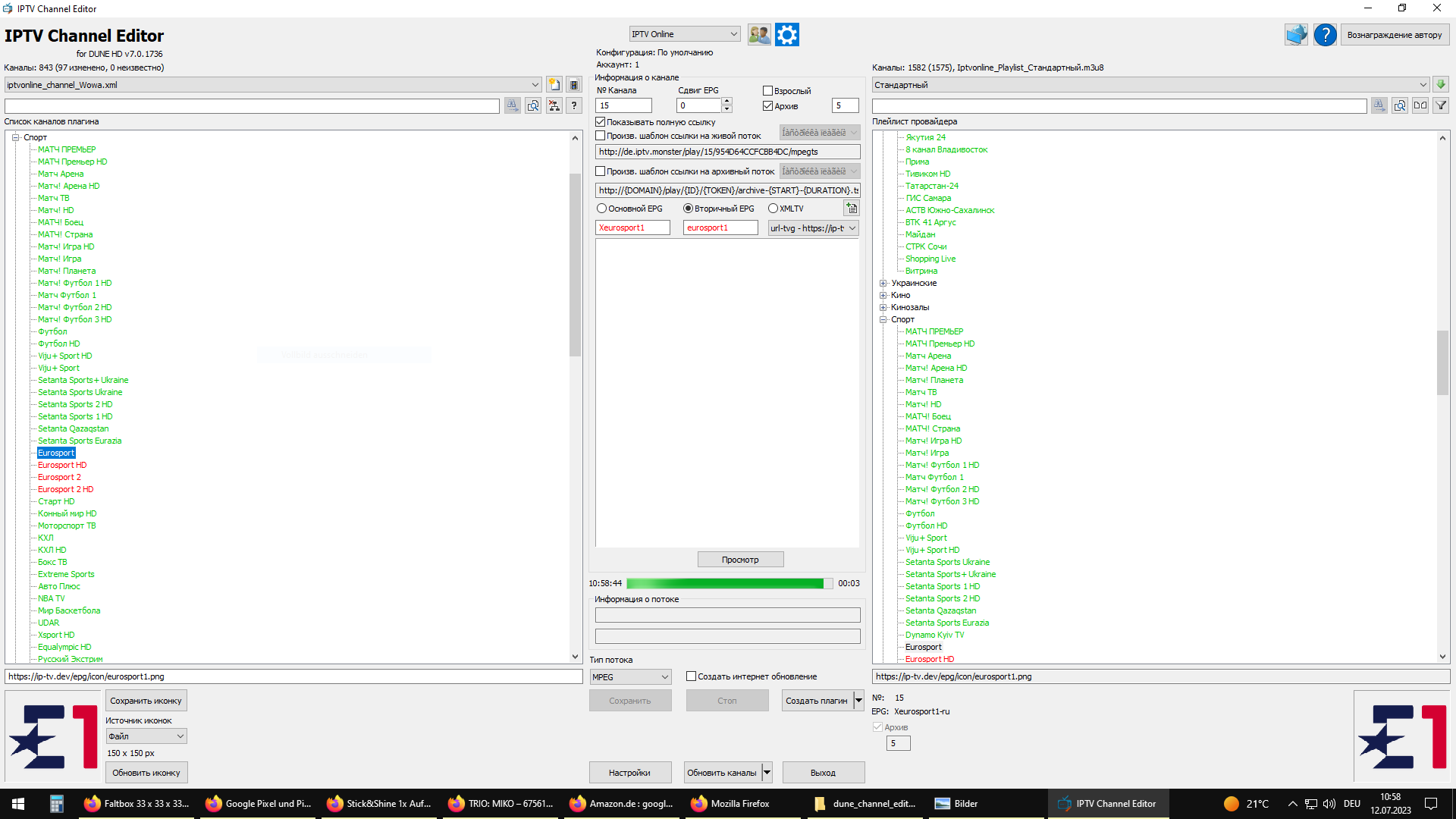
Task: Click right Eurosport playlist logo thumbnail
Action: point(1402,736)
